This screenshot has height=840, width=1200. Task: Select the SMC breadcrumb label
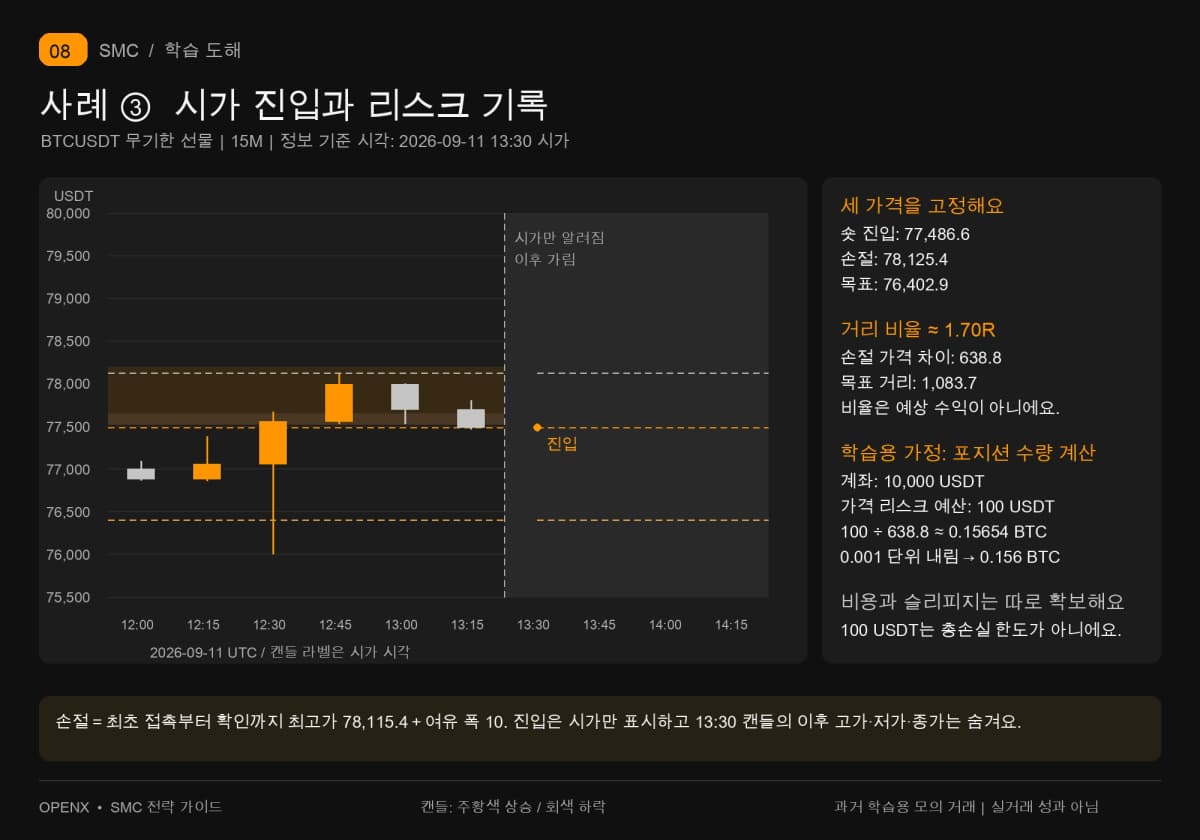pos(119,50)
